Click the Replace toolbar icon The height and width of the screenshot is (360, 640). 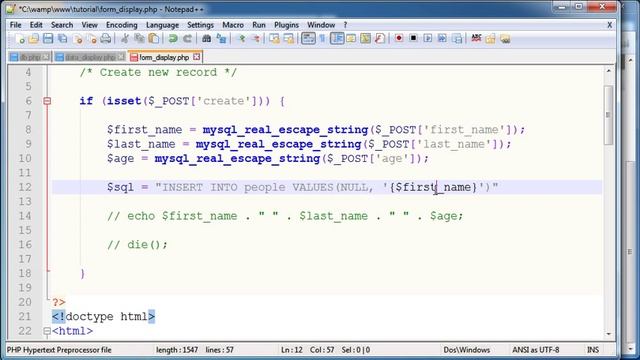[x=221, y=39]
